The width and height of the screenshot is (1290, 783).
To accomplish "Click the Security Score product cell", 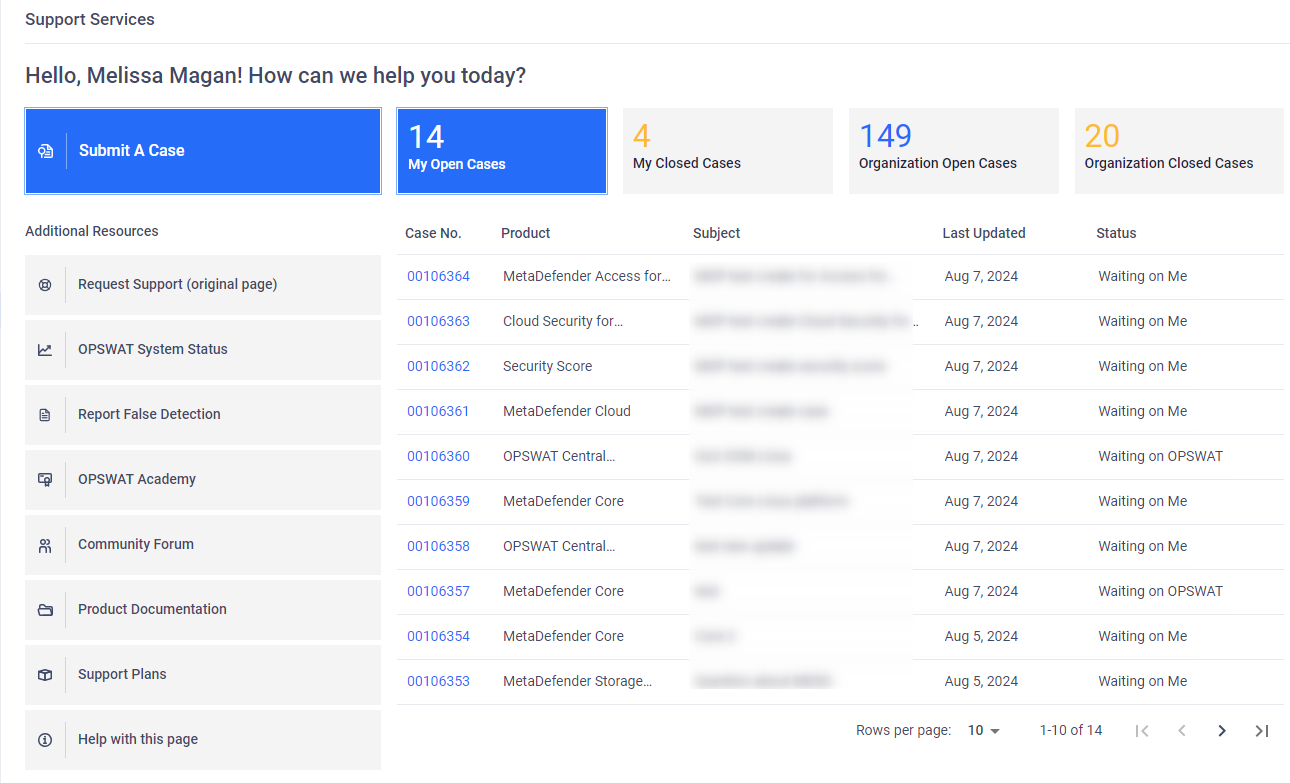I will pos(547,367).
